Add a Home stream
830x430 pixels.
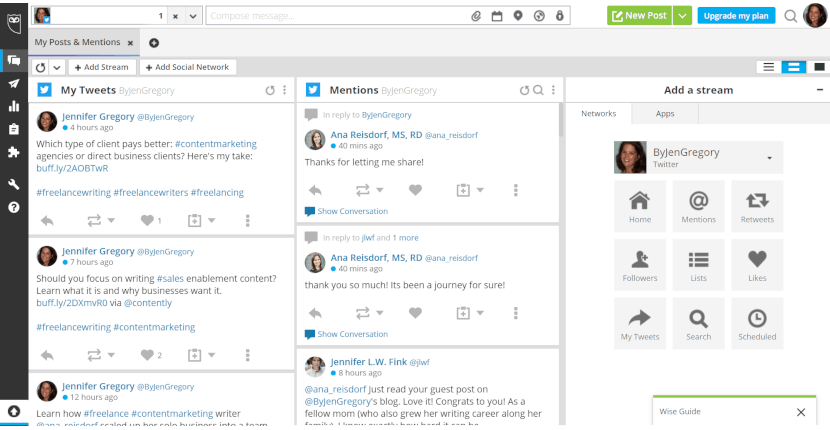point(640,206)
